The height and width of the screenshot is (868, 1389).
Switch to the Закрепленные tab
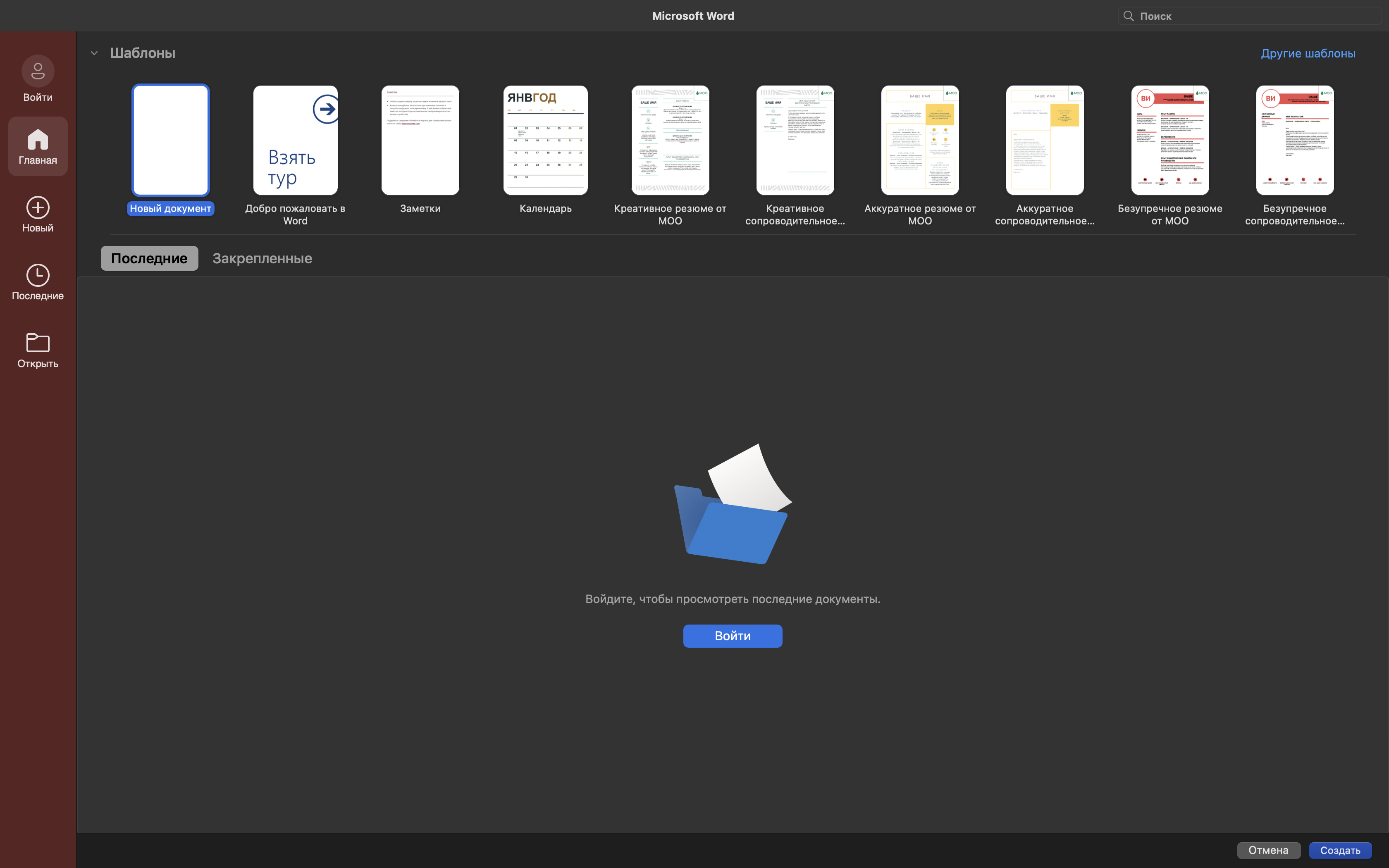263,258
